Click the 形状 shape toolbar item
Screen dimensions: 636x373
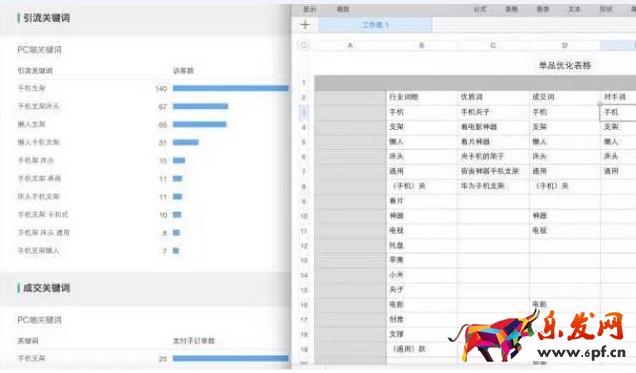click(x=606, y=9)
